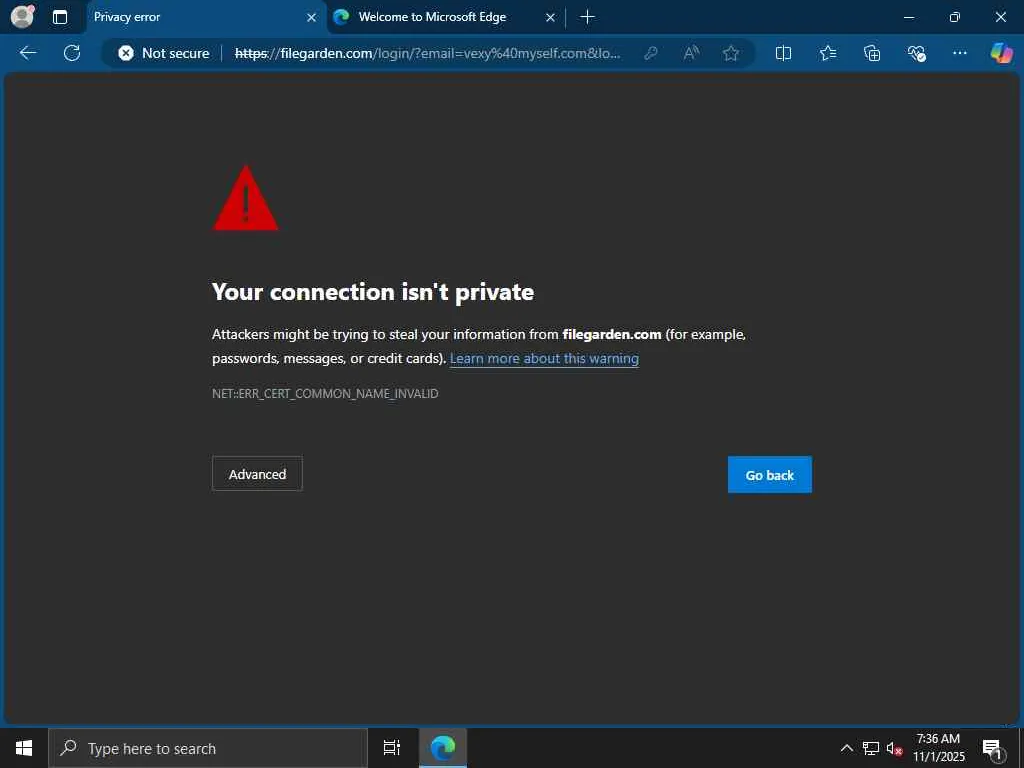Open the Favorites list icon

tap(827, 53)
